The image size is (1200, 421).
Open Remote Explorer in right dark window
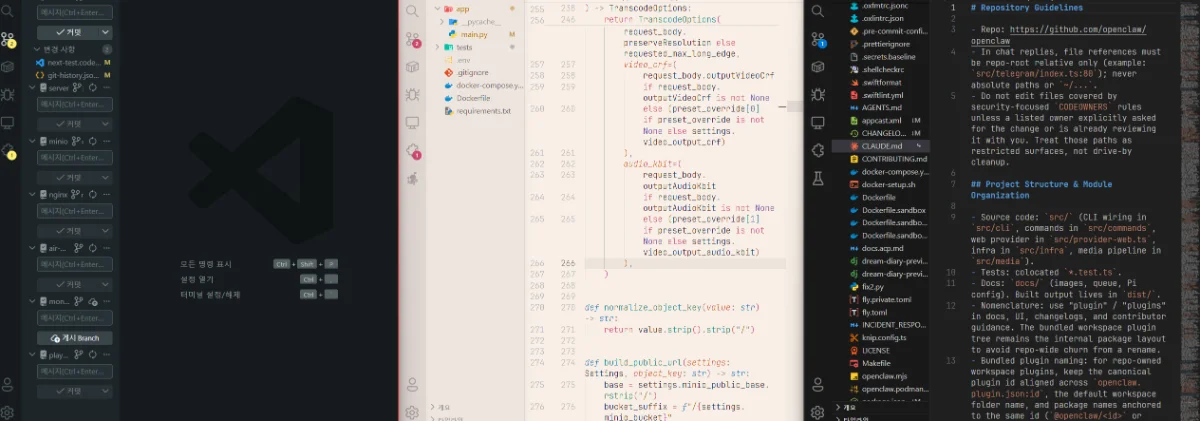tap(818, 122)
